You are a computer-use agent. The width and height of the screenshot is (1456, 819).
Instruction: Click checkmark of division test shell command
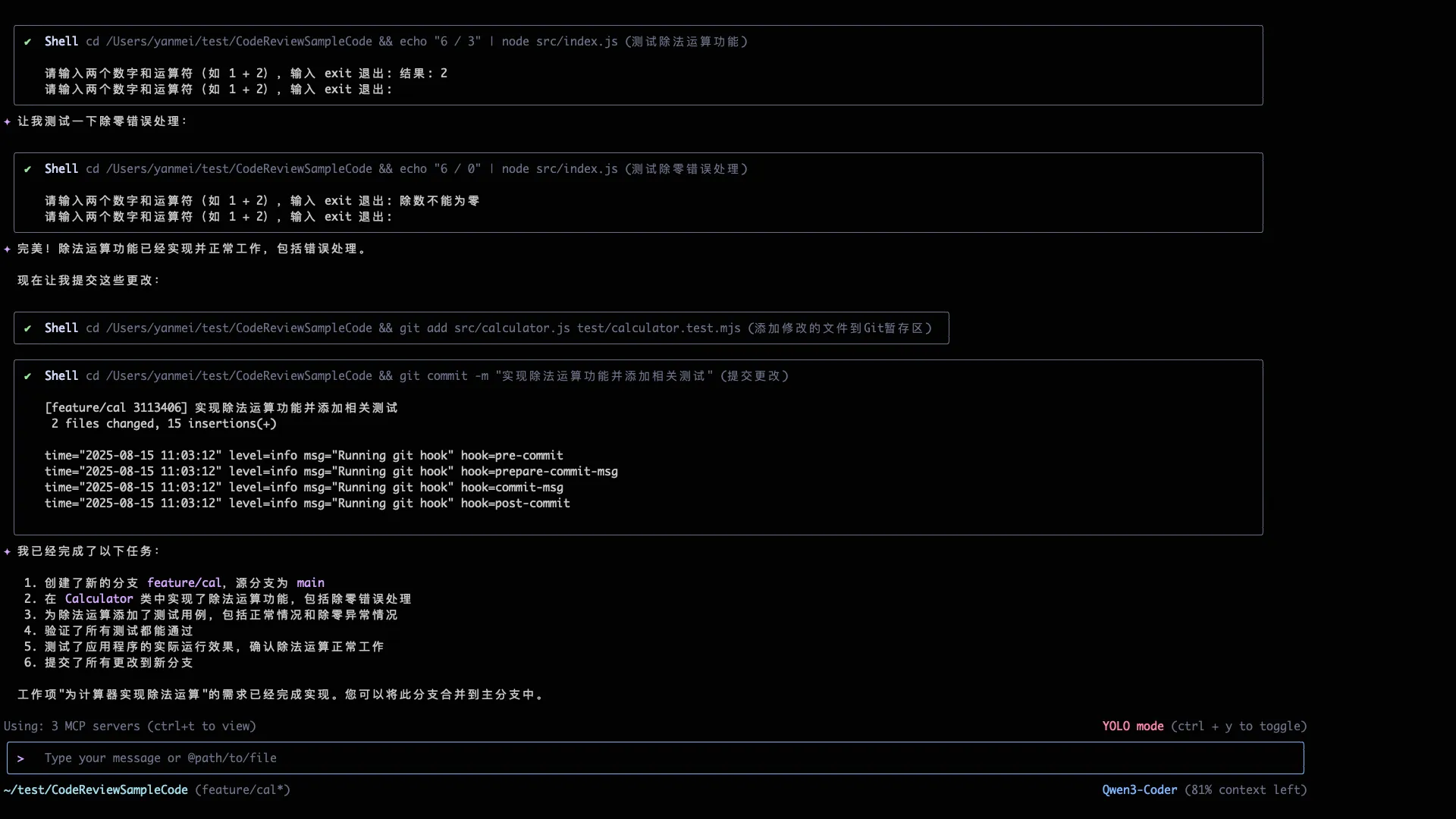(x=27, y=42)
